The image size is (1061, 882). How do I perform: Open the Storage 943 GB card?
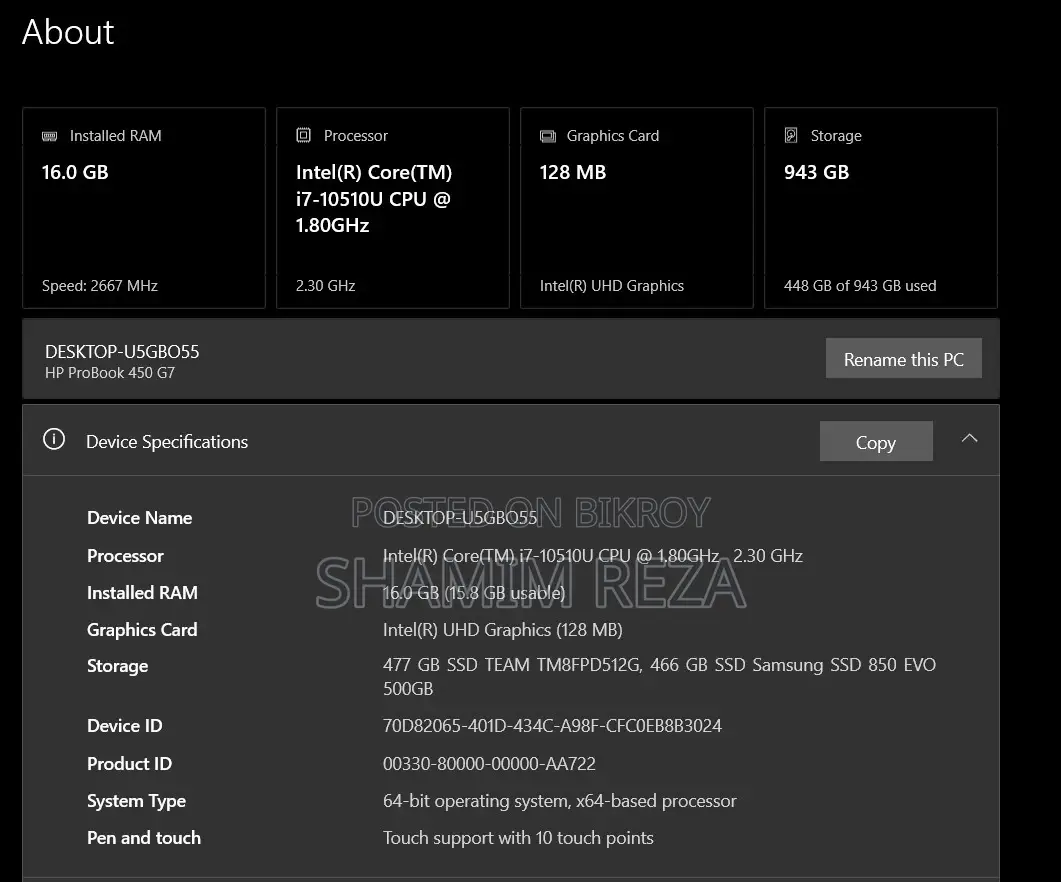click(881, 208)
